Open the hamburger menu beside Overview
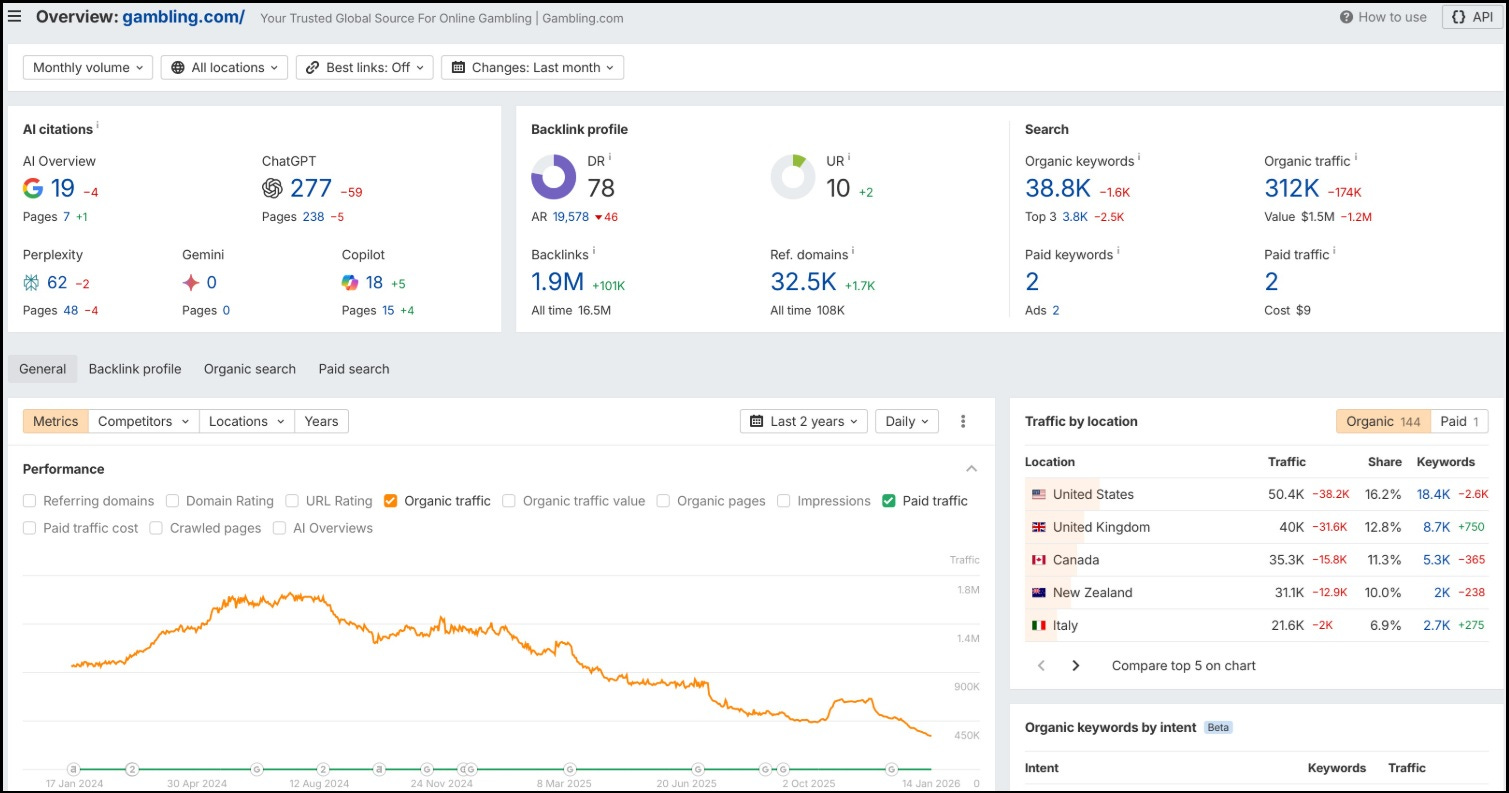 15,16
